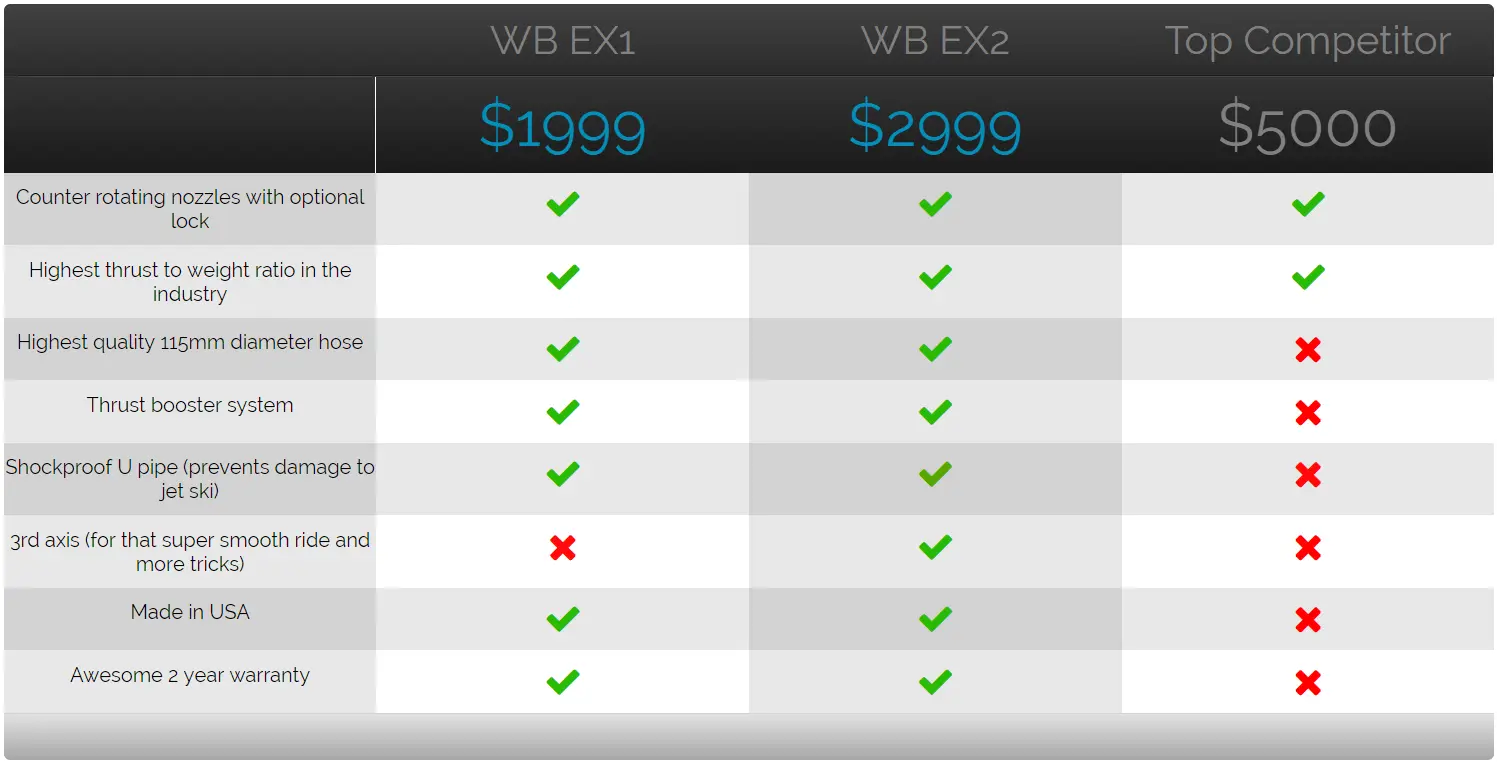Select the WB EX2 column header
This screenshot has width=1497, height=763.
[935, 41]
